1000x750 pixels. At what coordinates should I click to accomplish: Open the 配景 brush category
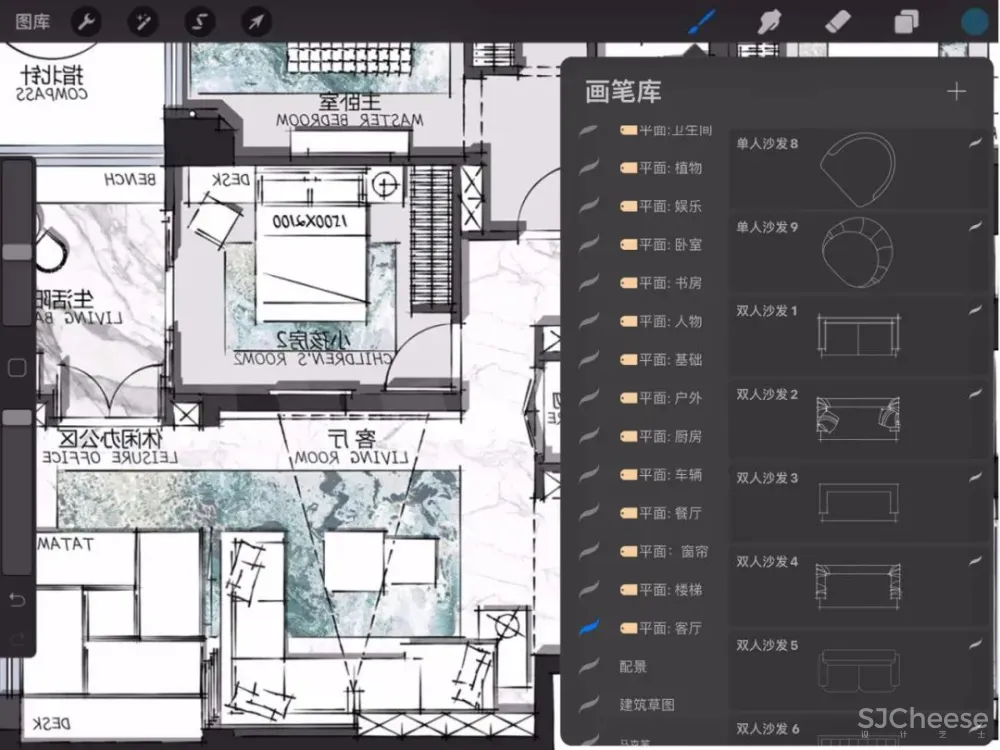point(633,666)
